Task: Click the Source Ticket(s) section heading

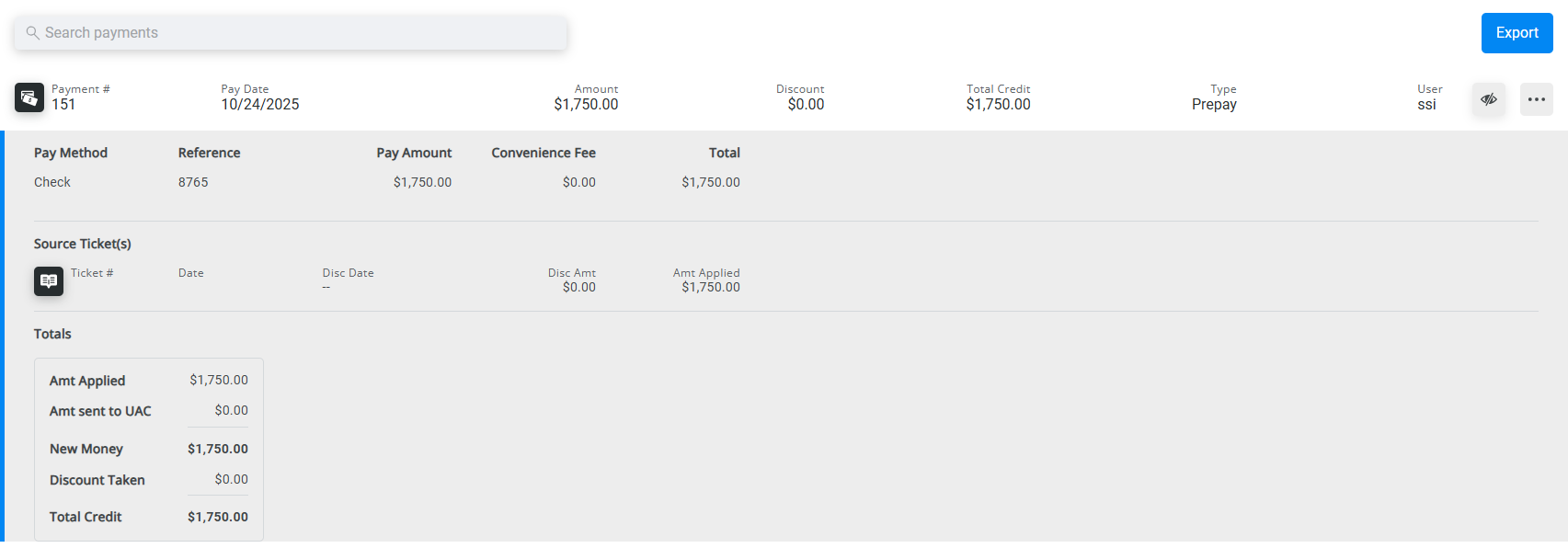Action: point(83,244)
